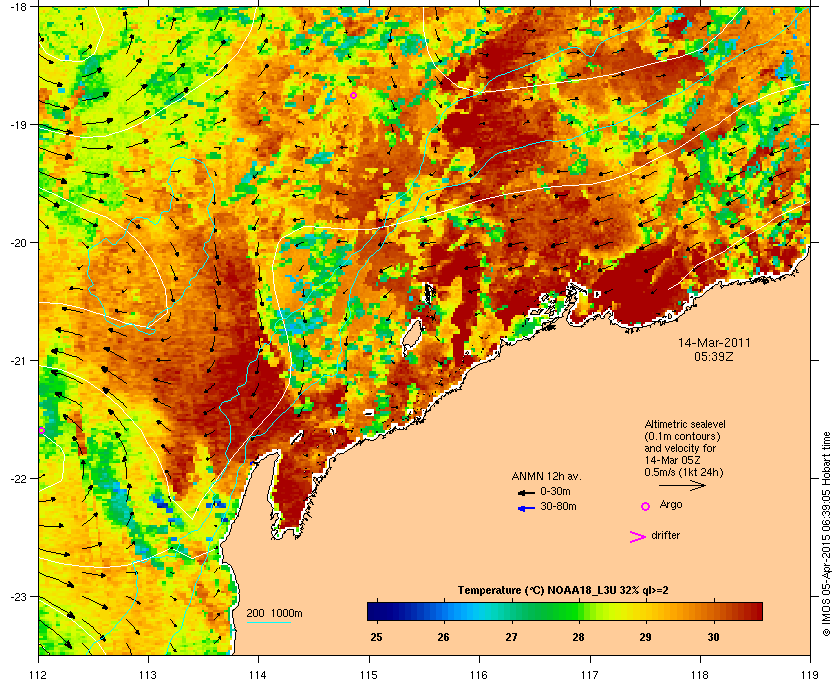This screenshot has width=840, height=680.
Task: Click the colorbar tick label 26
Action: point(443,637)
